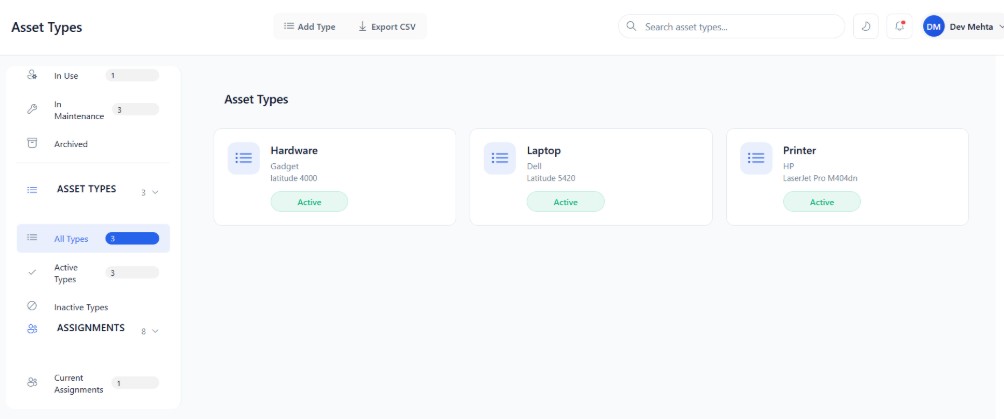Open the Laptop asset type card
The image size is (1004, 419).
coord(591,177)
